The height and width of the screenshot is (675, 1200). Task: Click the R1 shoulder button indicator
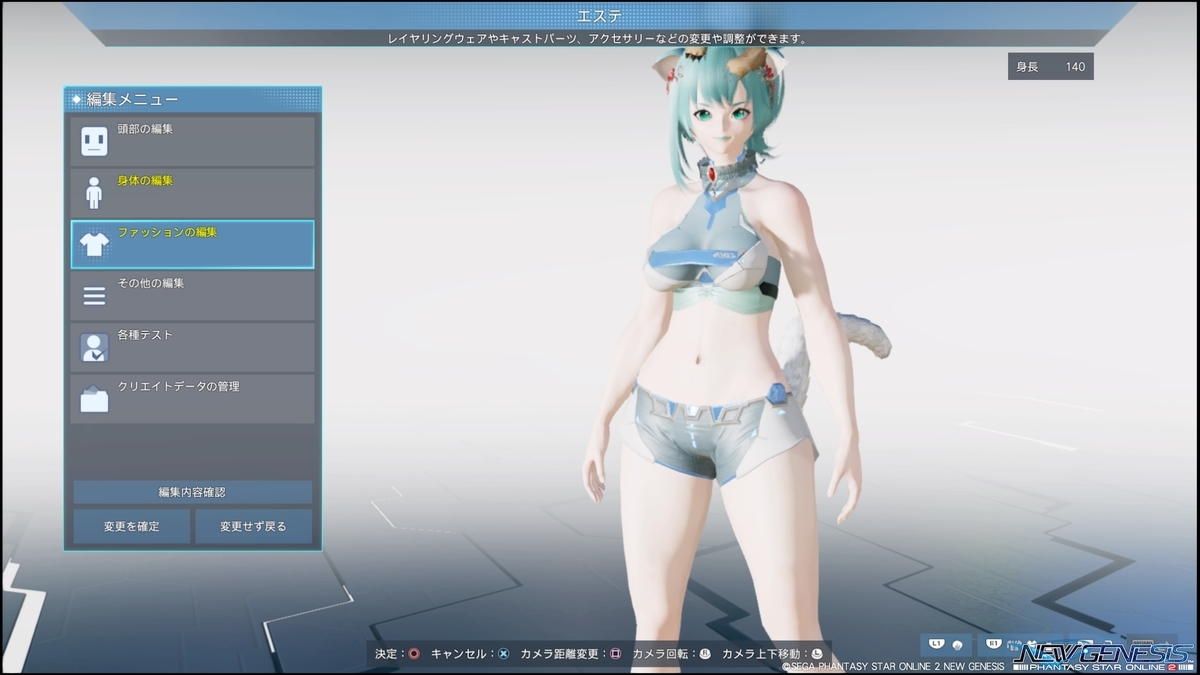click(994, 644)
